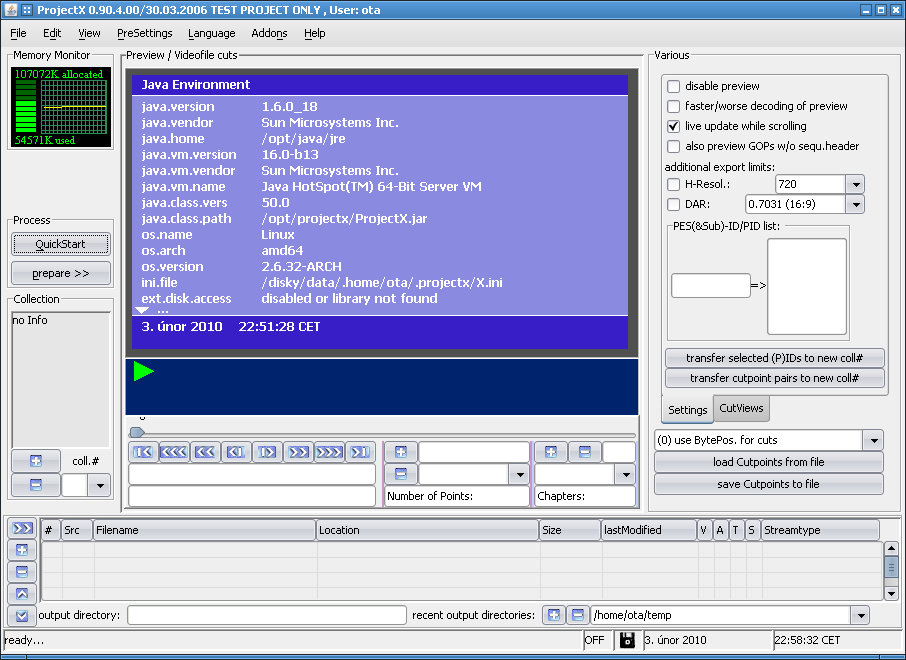Click the Filename column header

pyautogui.click(x=204, y=530)
